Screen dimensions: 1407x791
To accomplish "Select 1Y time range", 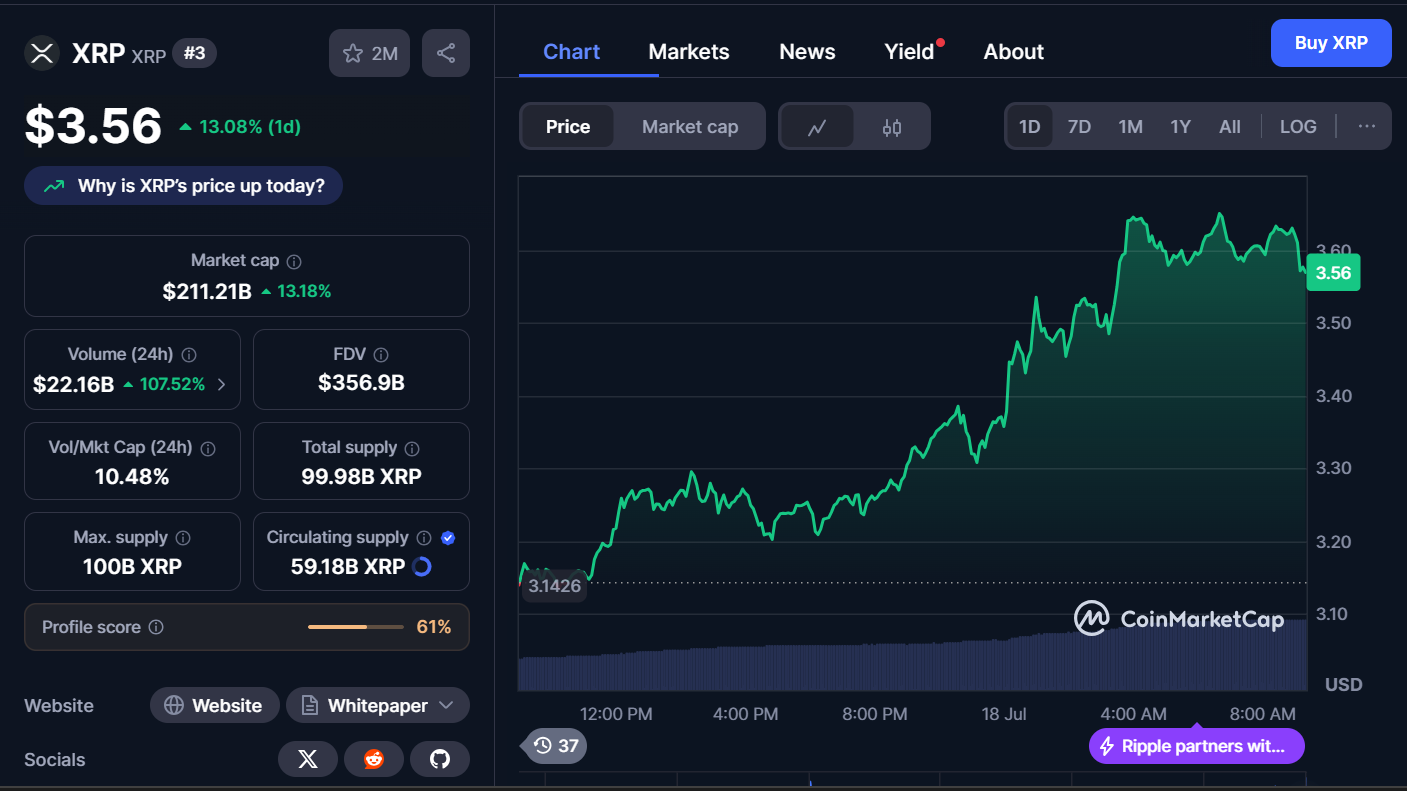I will click(x=1181, y=127).
